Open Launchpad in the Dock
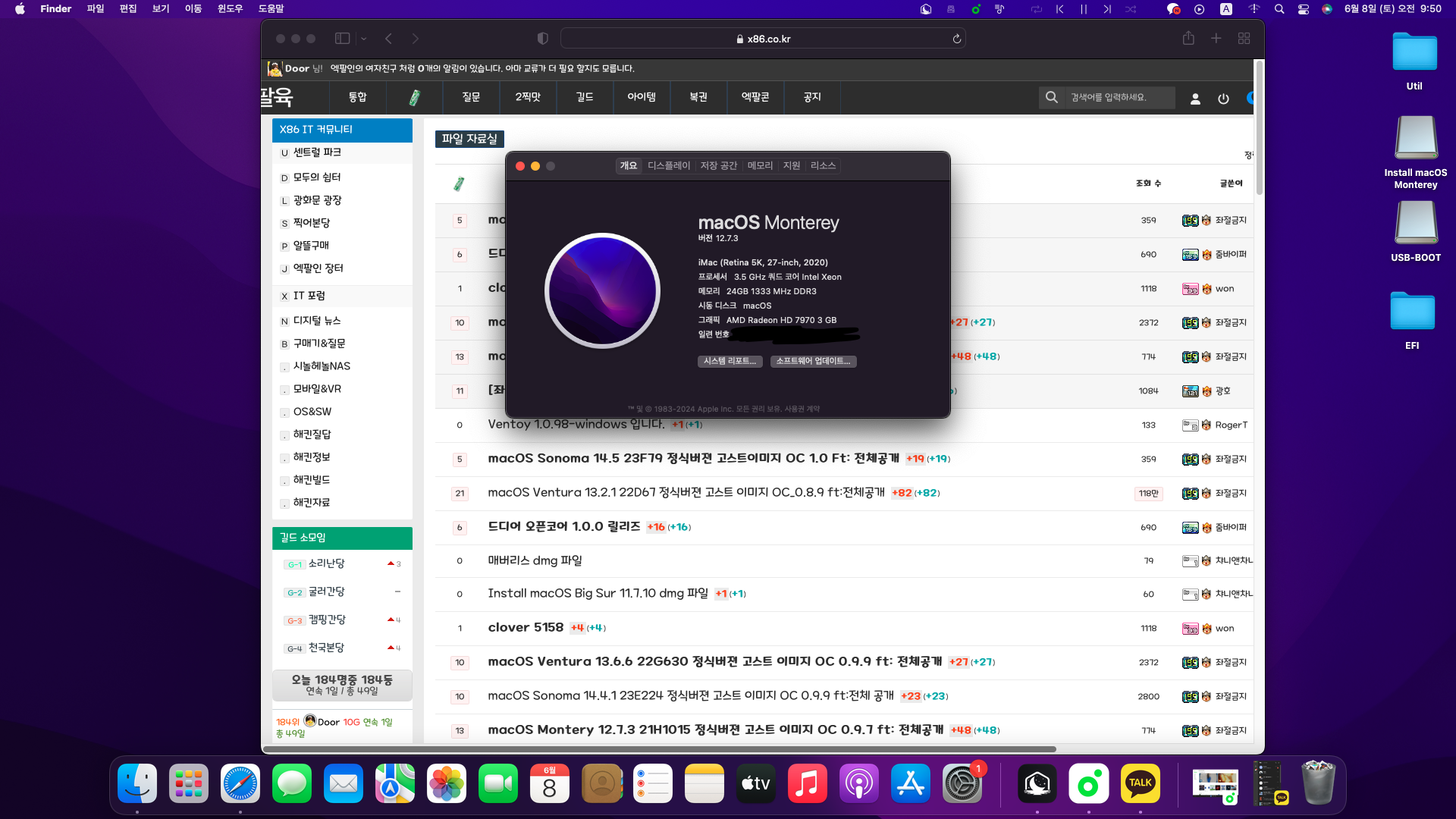 [x=189, y=784]
